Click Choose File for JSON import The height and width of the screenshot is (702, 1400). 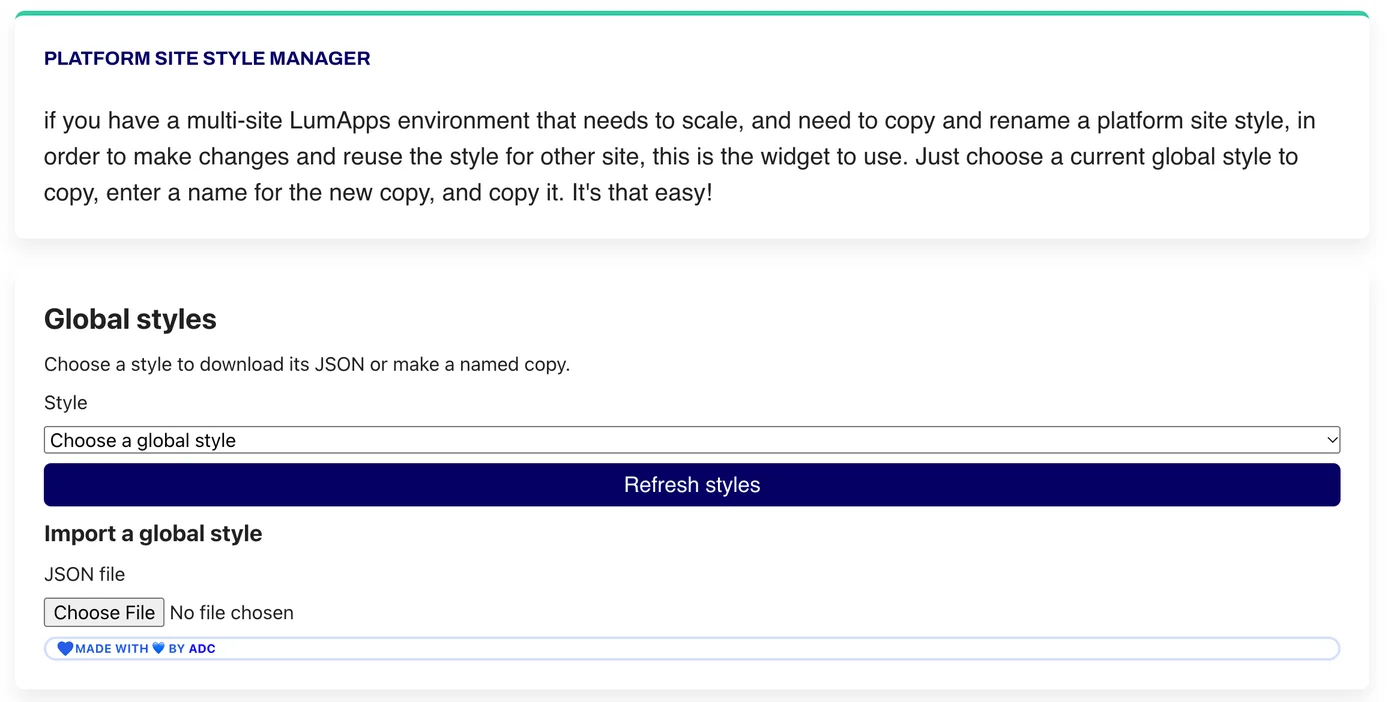[x=104, y=612]
